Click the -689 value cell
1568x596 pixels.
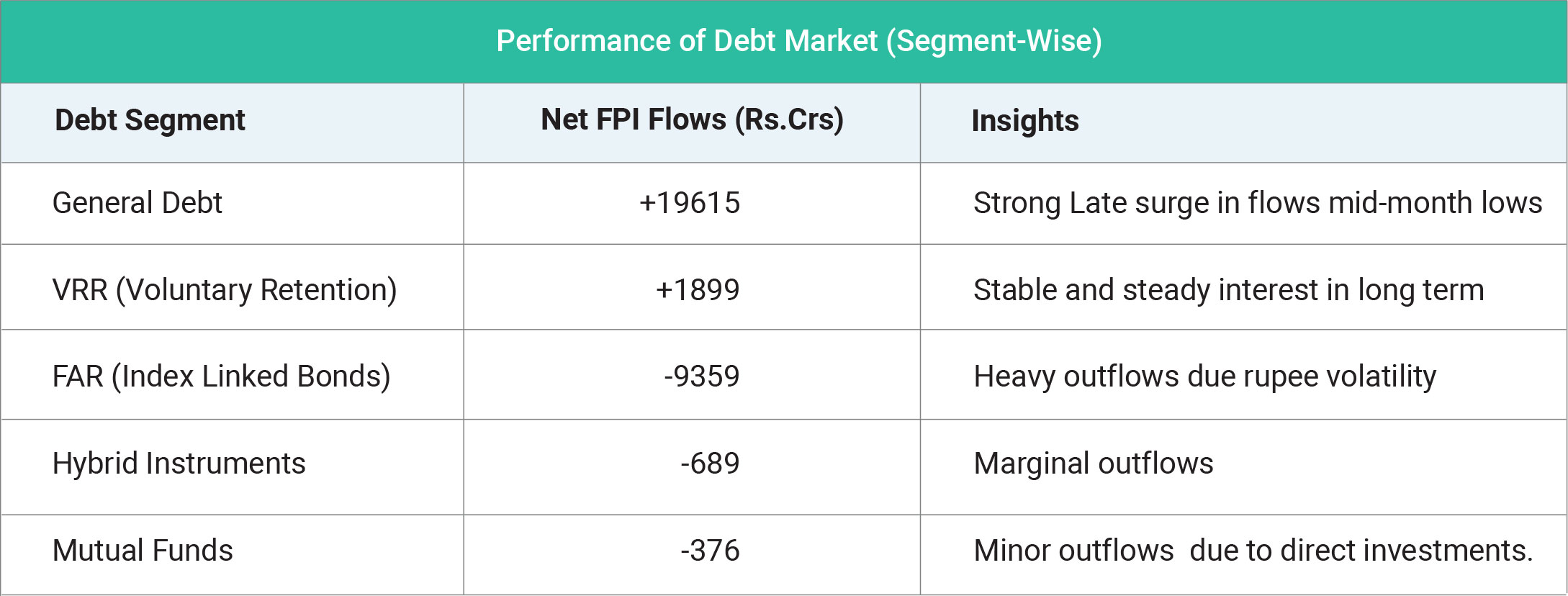pos(710,464)
